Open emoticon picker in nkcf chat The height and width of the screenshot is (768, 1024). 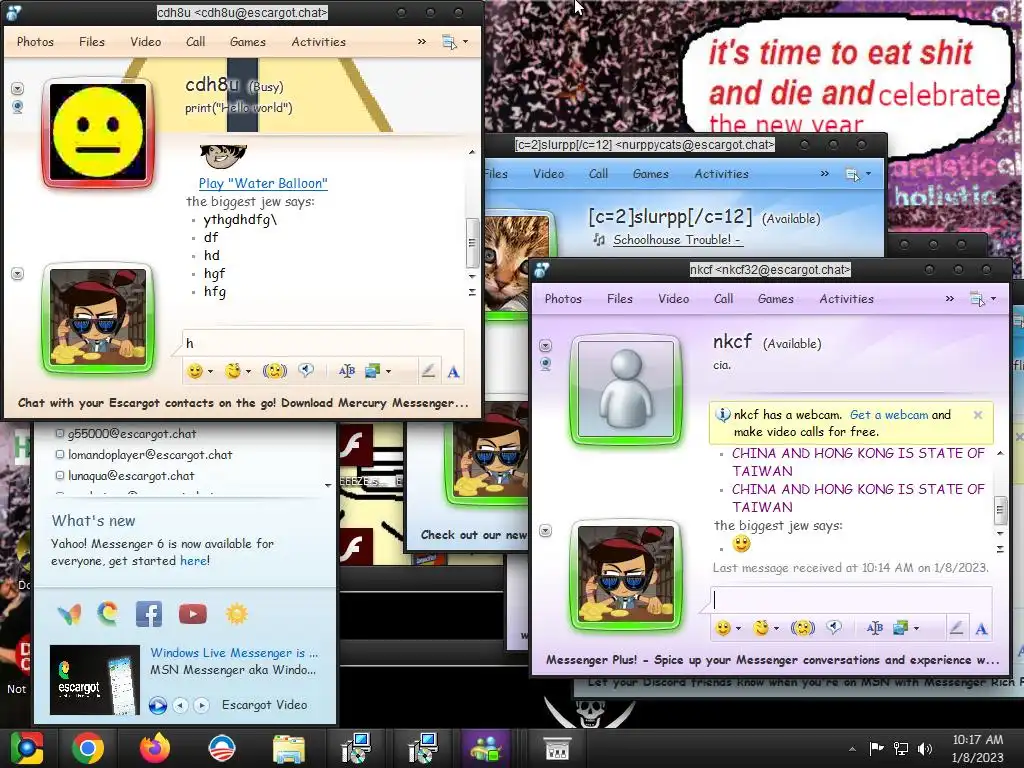point(722,628)
